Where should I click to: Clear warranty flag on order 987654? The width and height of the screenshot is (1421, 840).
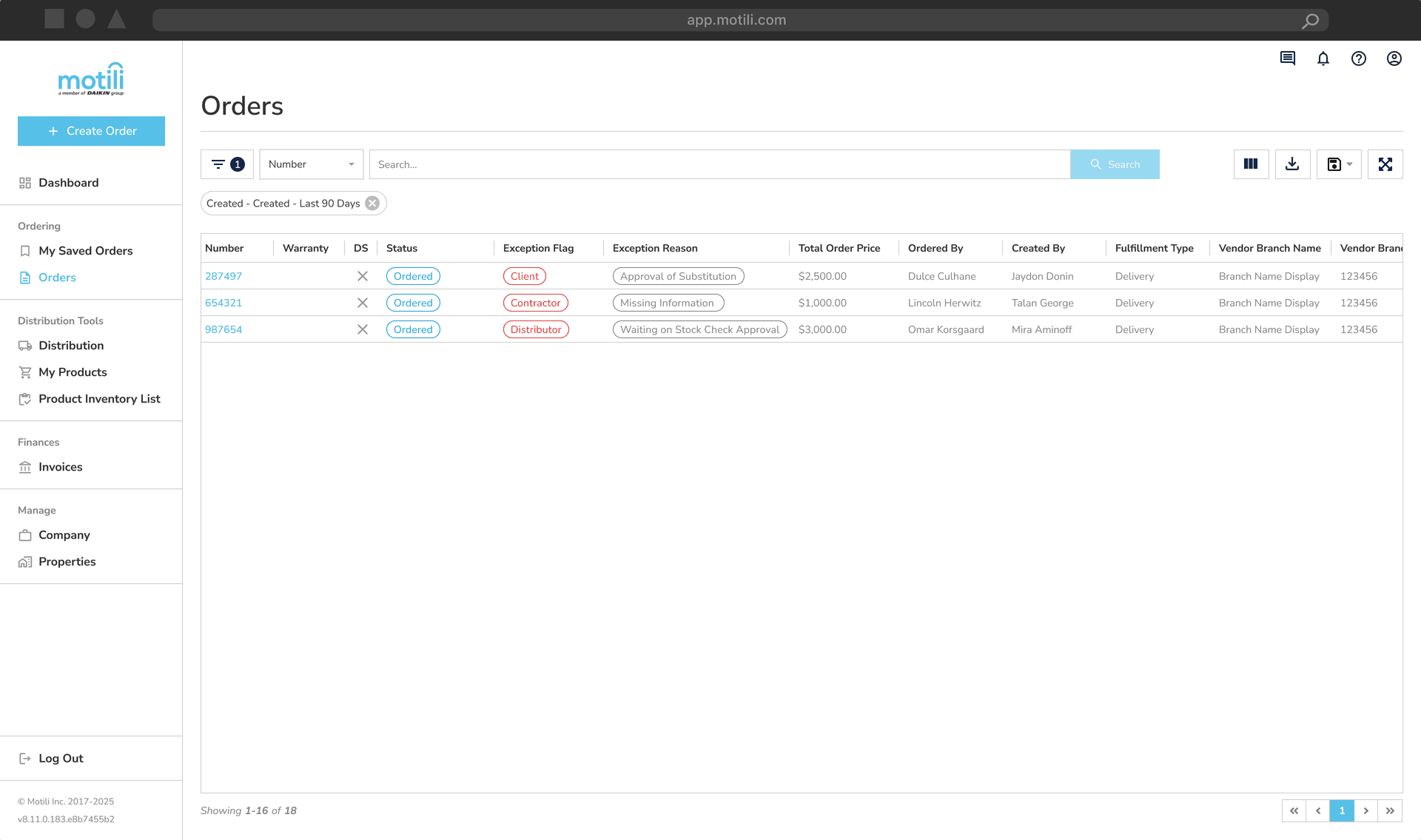click(x=363, y=329)
